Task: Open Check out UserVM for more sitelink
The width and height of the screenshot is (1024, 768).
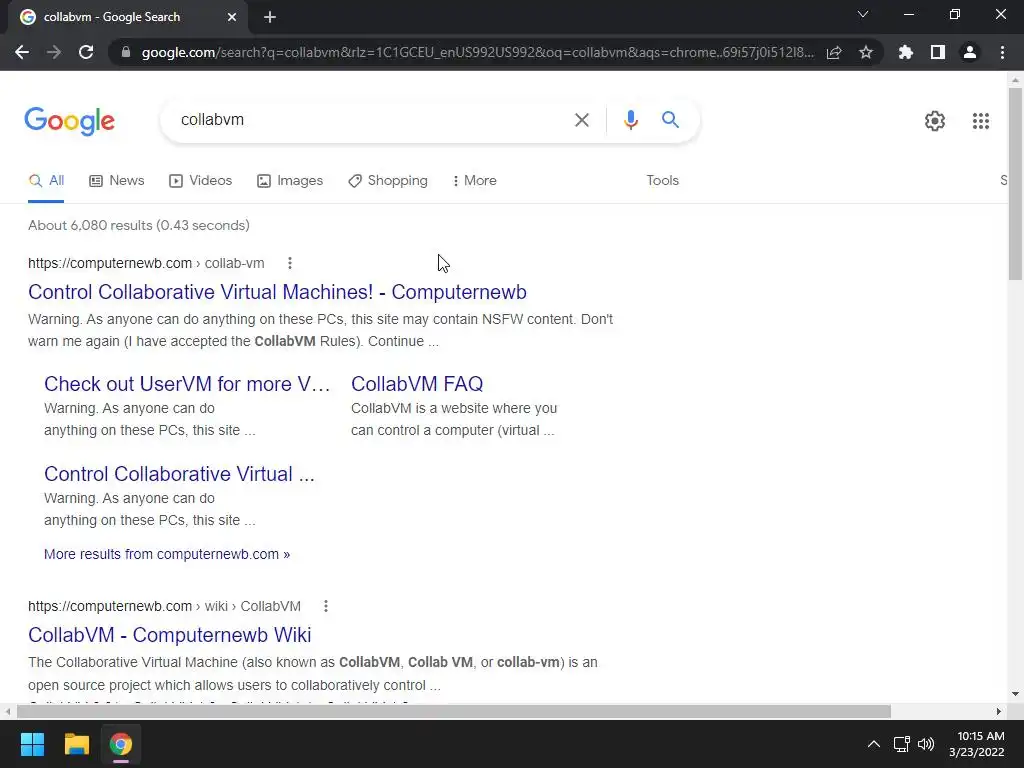Action: click(x=187, y=384)
